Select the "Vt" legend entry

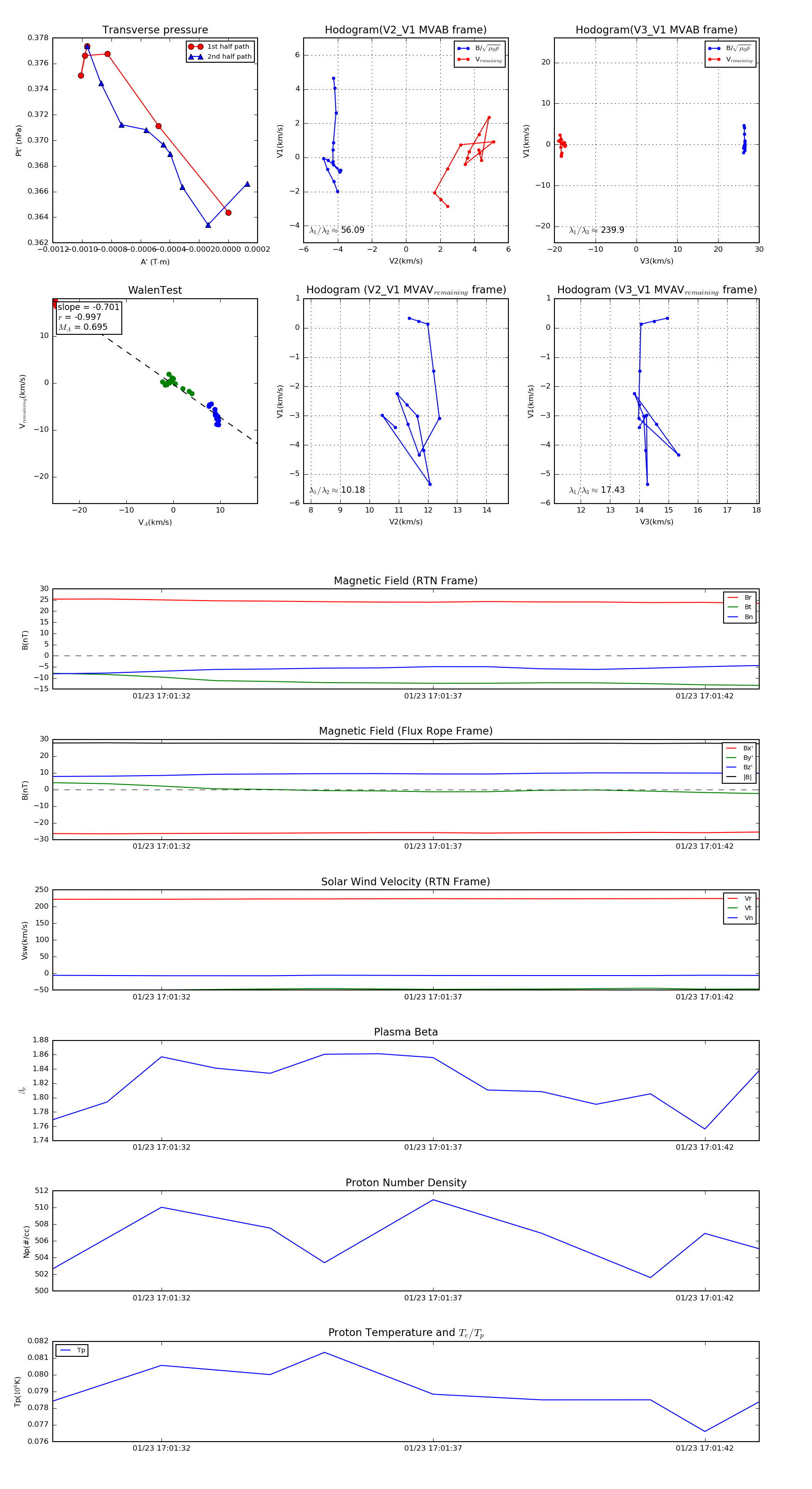pyautogui.click(x=740, y=908)
